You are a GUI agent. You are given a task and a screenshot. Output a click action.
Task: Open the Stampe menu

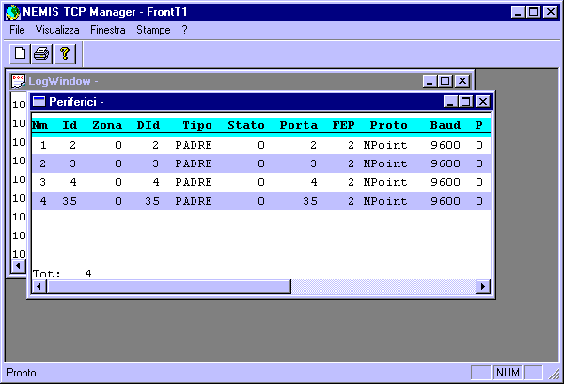pyautogui.click(x=153, y=30)
